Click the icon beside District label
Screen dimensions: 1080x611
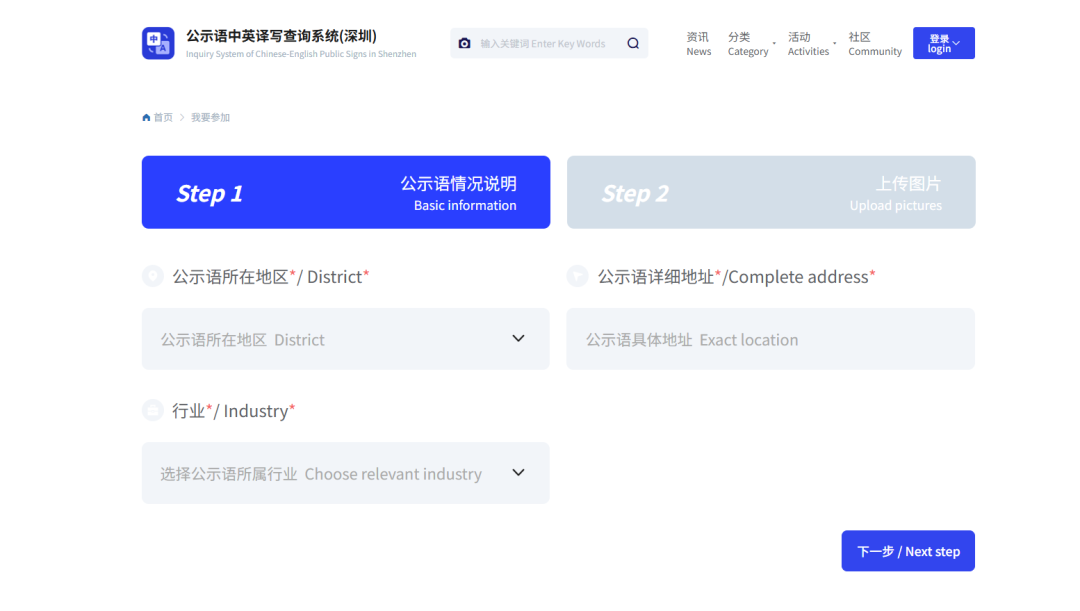tap(153, 276)
